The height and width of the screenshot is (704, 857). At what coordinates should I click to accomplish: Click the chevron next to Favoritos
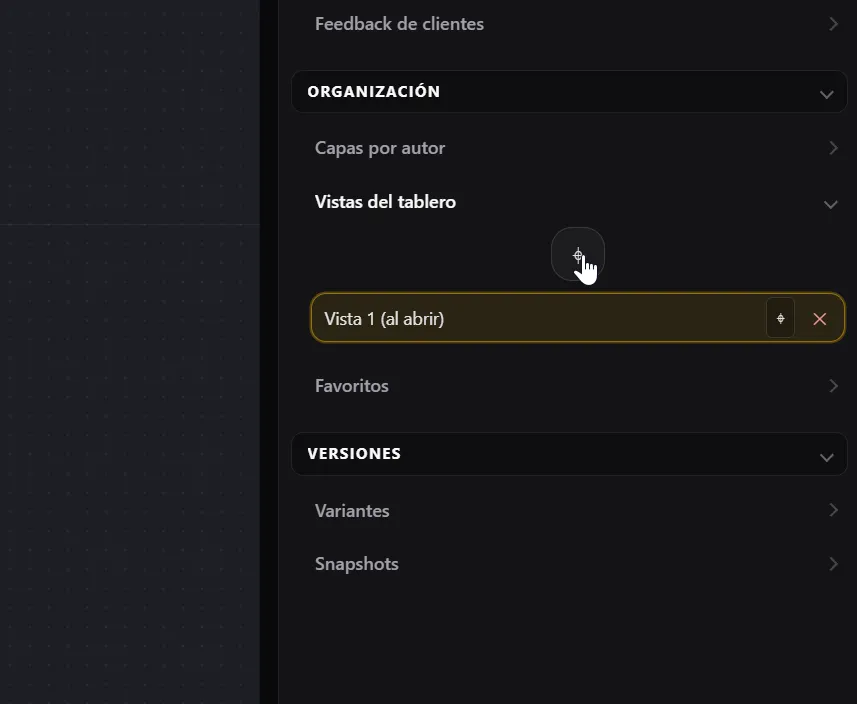click(x=833, y=386)
